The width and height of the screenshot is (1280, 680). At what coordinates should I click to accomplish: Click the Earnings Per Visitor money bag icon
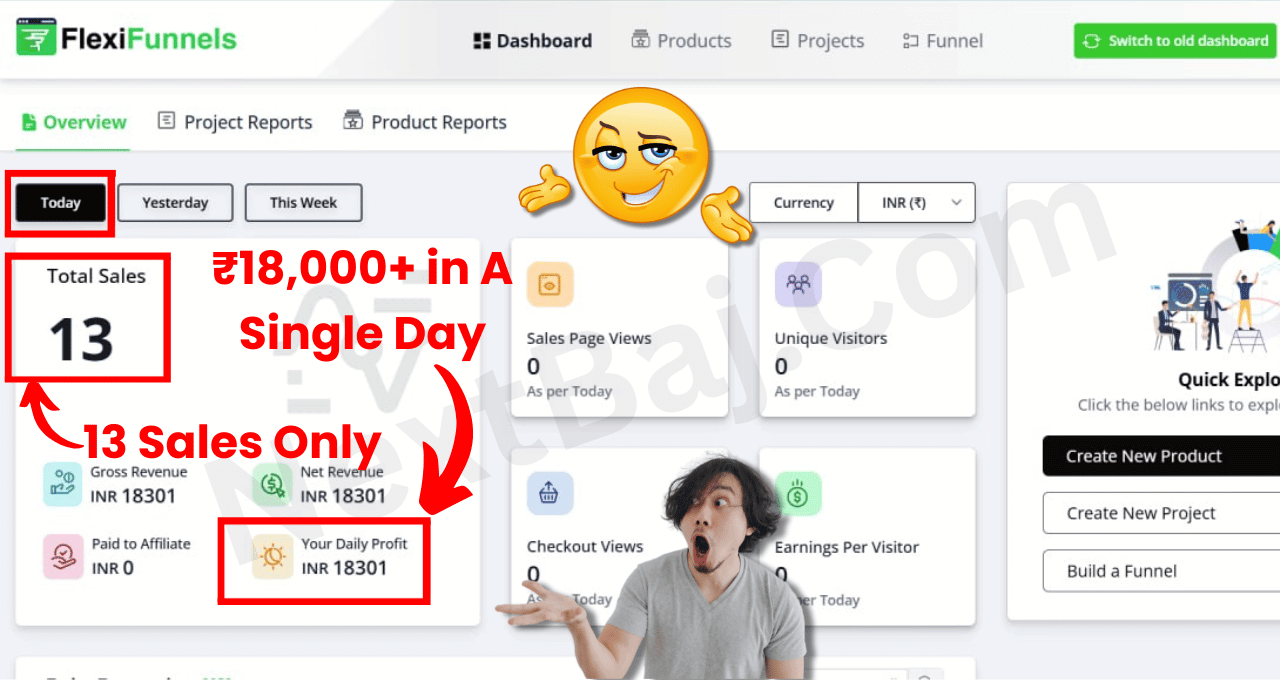click(x=798, y=494)
